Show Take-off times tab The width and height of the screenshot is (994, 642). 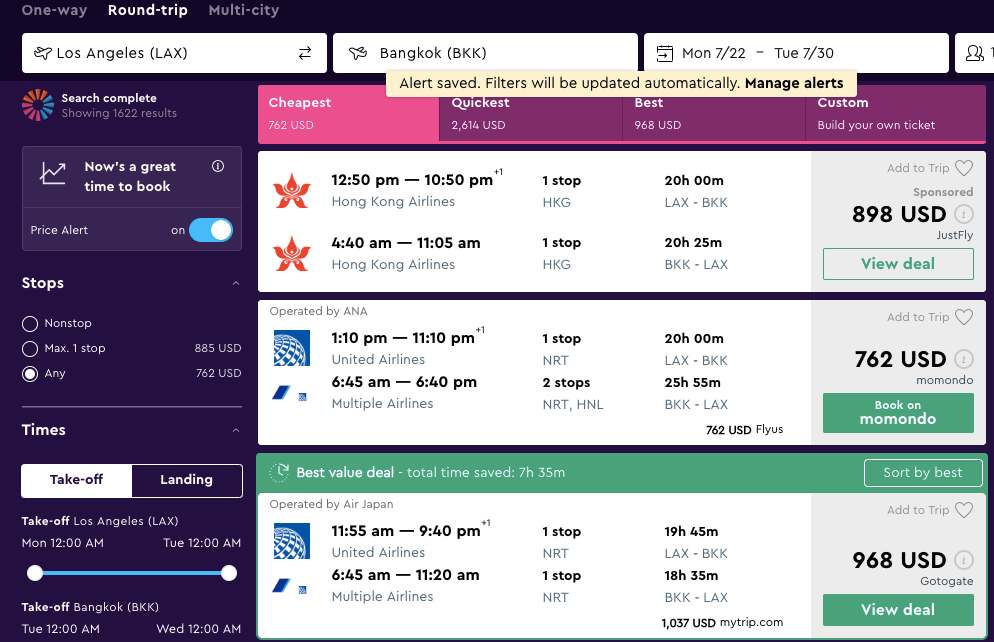coord(77,480)
